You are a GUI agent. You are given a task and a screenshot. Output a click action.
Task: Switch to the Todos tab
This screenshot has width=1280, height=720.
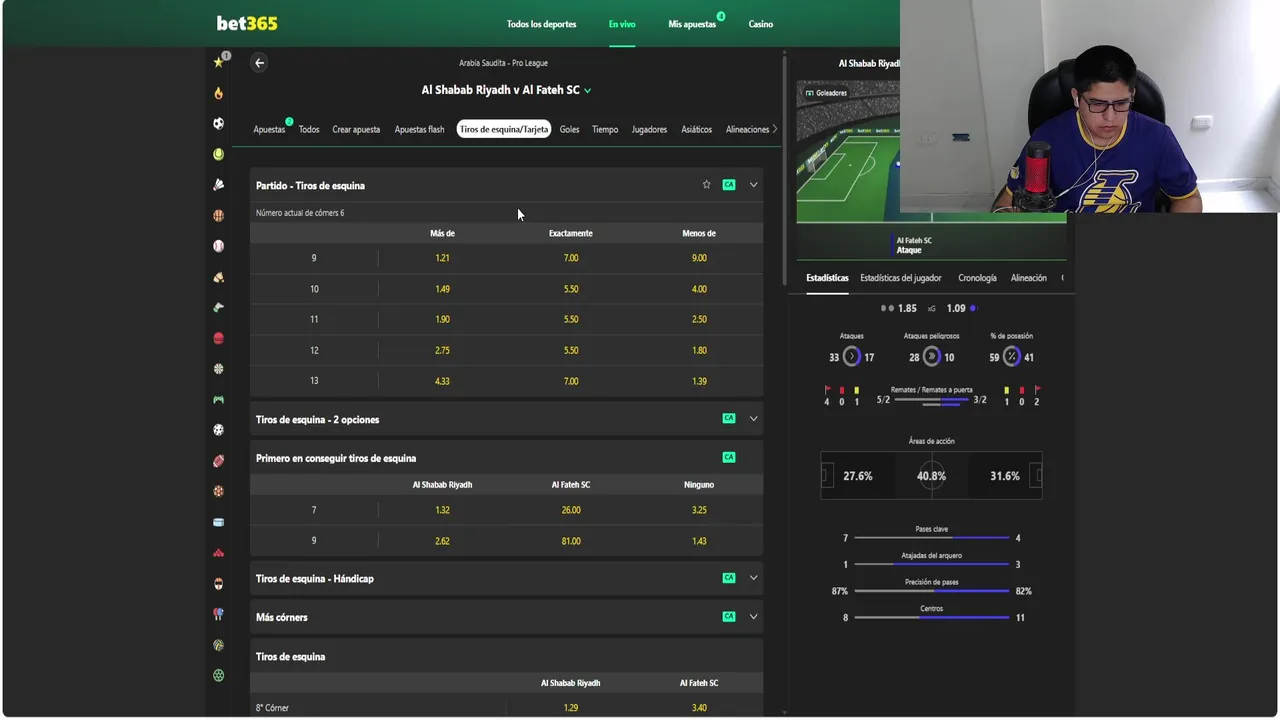tap(309, 129)
